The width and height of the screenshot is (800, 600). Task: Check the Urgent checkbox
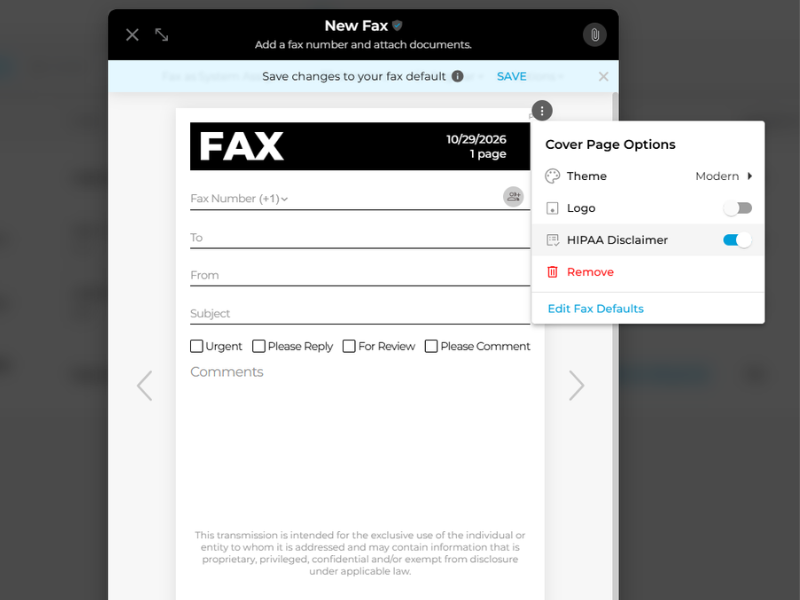point(196,346)
